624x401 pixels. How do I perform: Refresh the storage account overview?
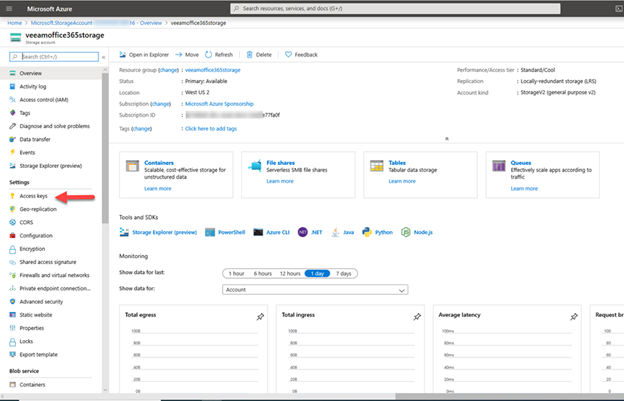pos(219,55)
